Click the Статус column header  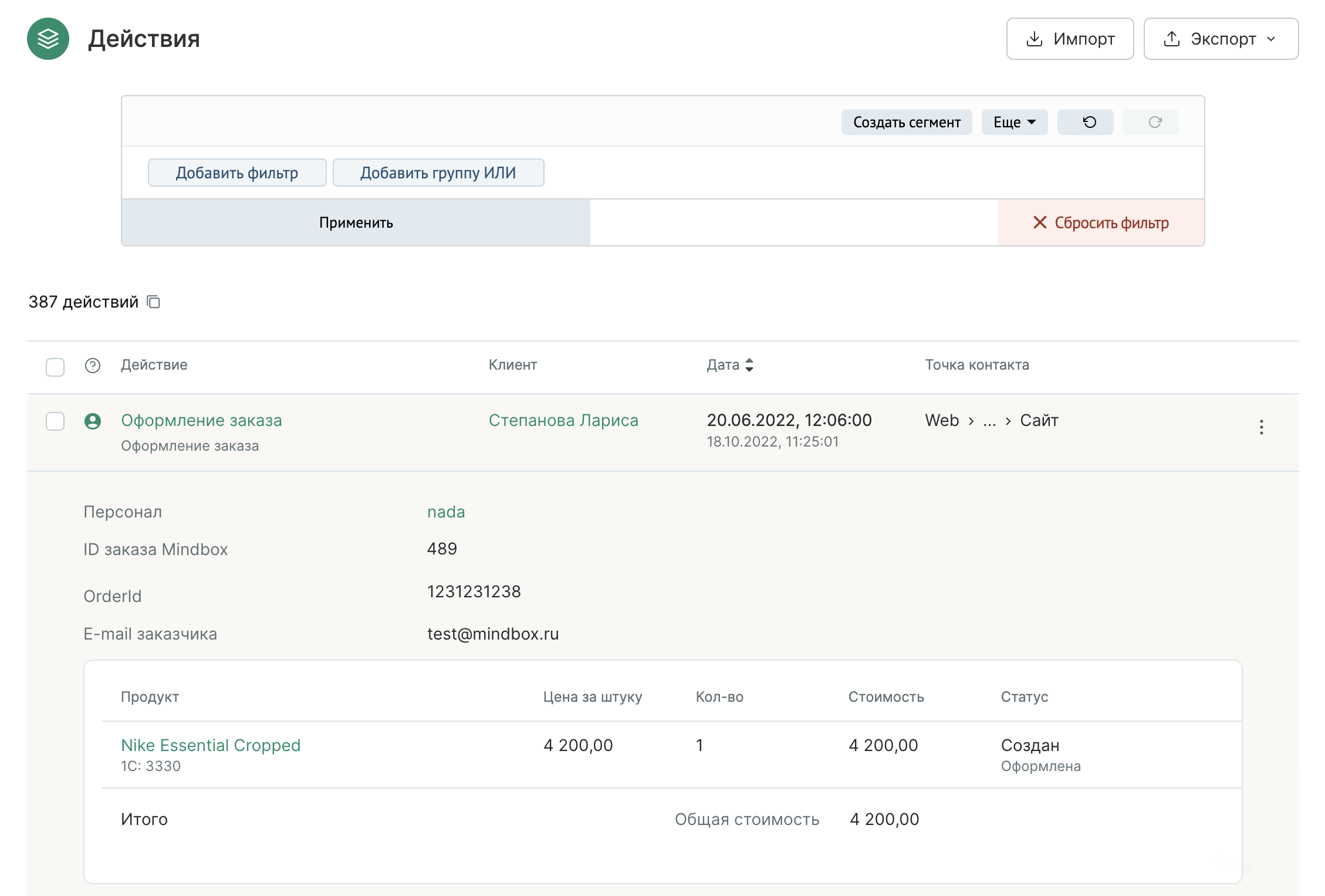(x=1025, y=697)
